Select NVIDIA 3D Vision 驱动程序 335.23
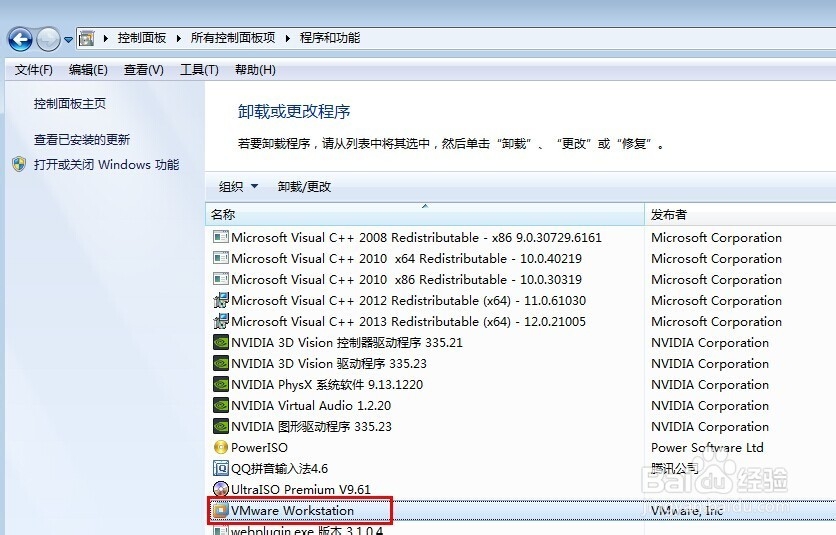 [x=329, y=364]
